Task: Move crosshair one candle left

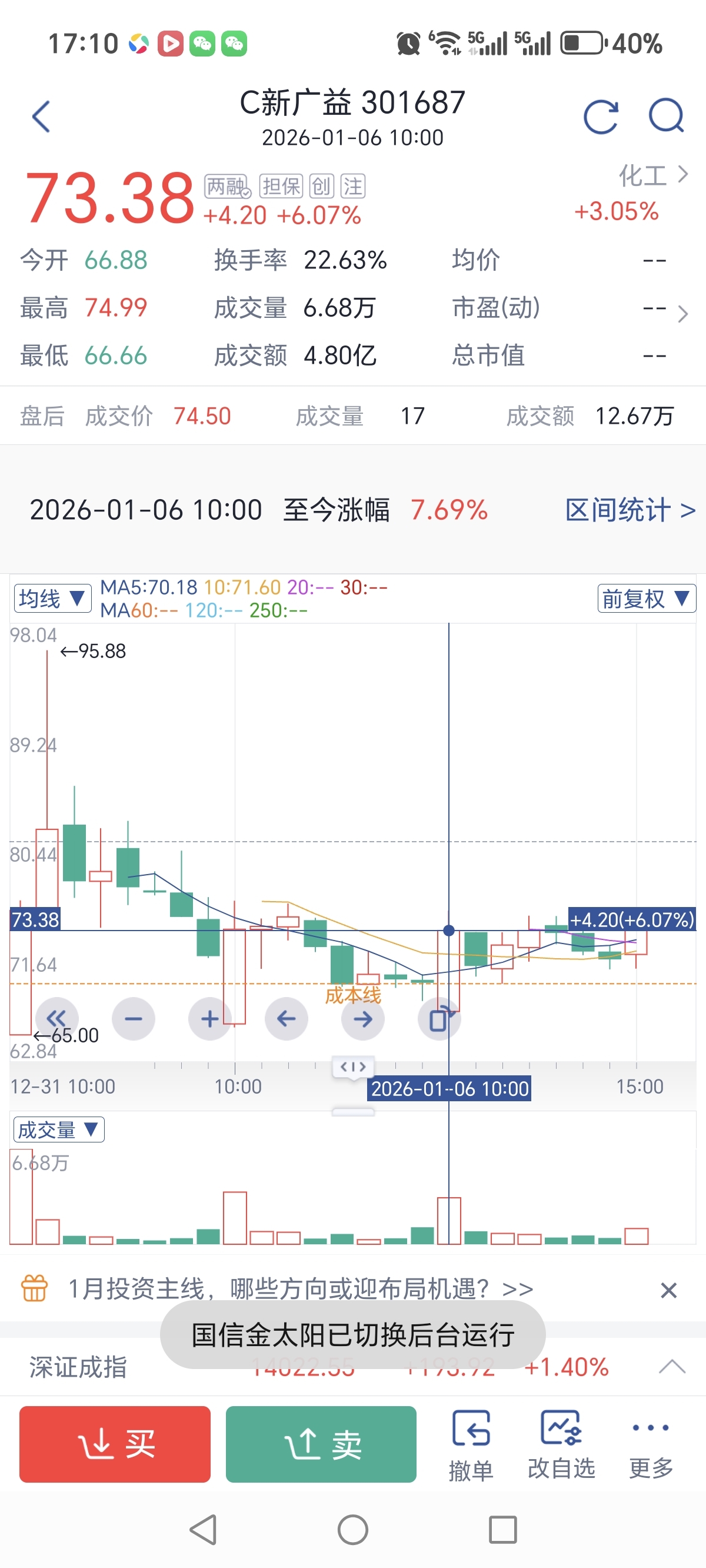Action: tap(286, 1018)
